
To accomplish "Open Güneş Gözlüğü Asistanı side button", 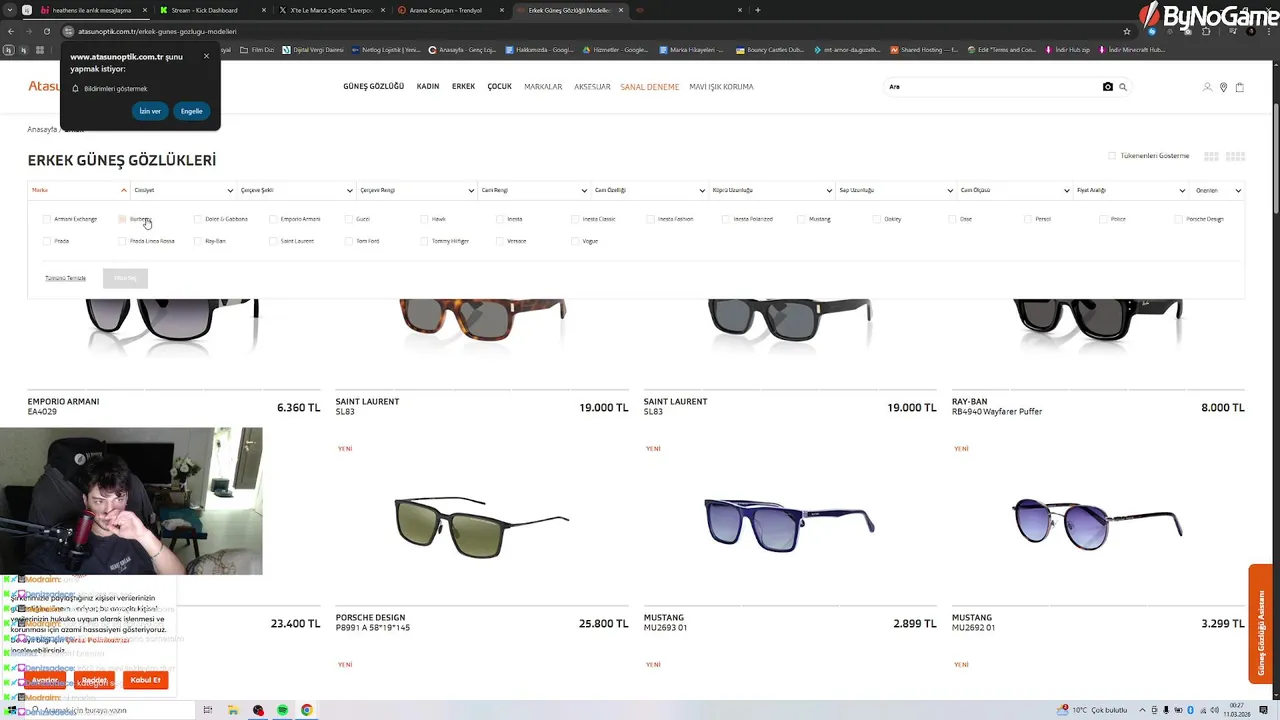I will coord(1260,624).
